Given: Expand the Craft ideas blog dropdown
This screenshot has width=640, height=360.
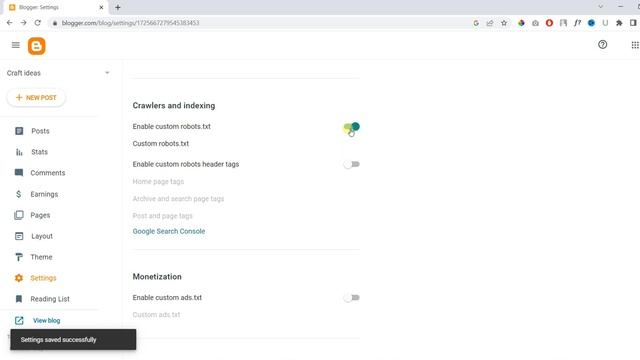Looking at the screenshot, I should [107, 73].
